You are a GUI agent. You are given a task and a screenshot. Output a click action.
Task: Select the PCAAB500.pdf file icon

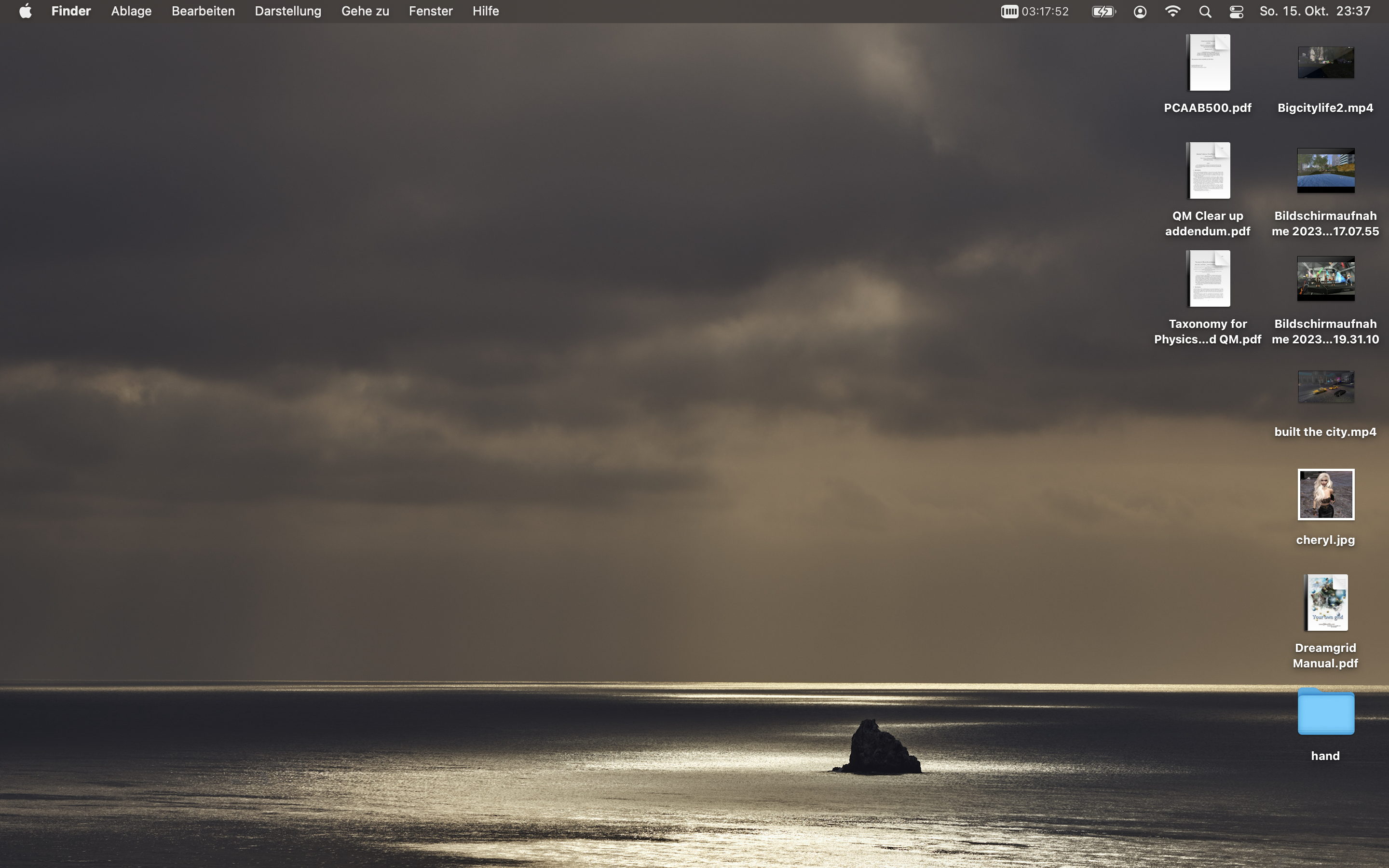1208,63
